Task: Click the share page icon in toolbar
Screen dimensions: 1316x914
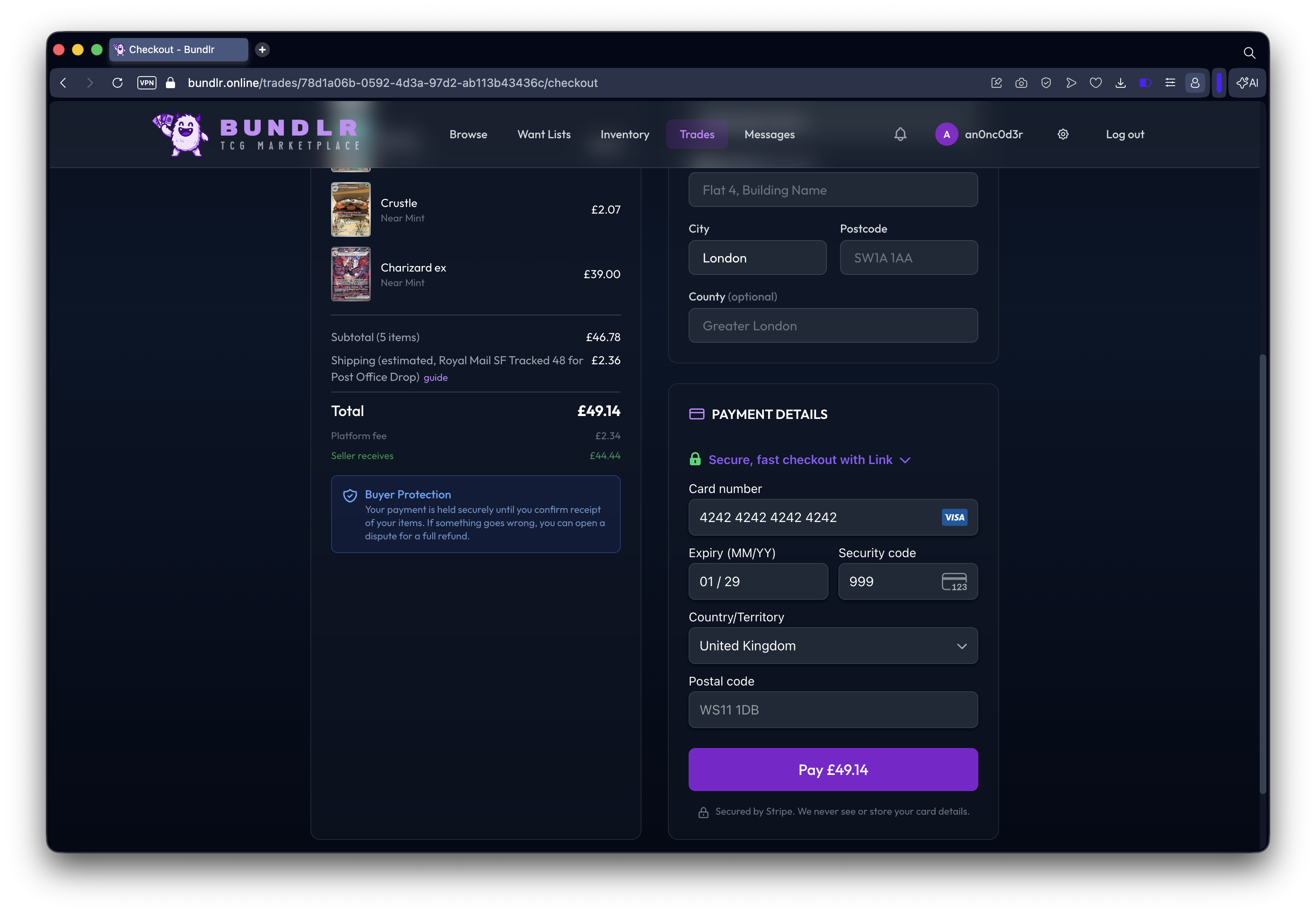Action: click(996, 82)
